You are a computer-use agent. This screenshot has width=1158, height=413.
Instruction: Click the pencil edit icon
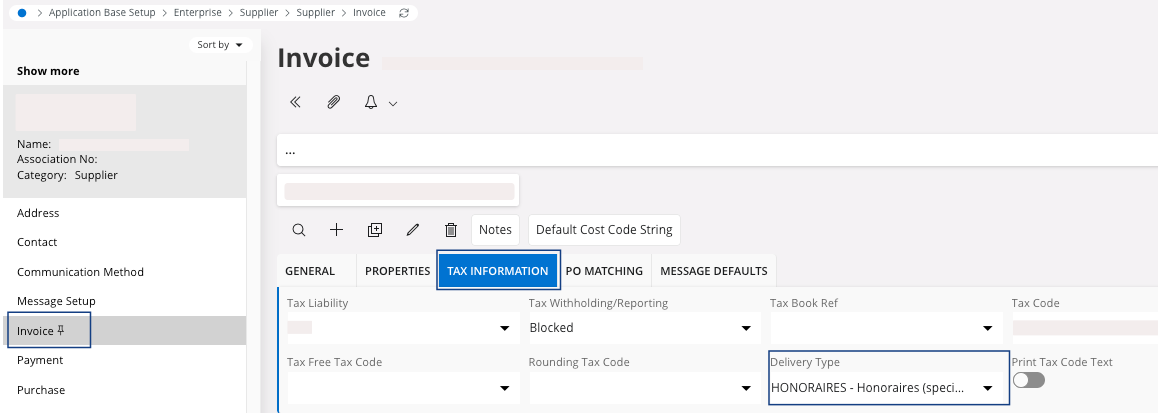click(413, 230)
